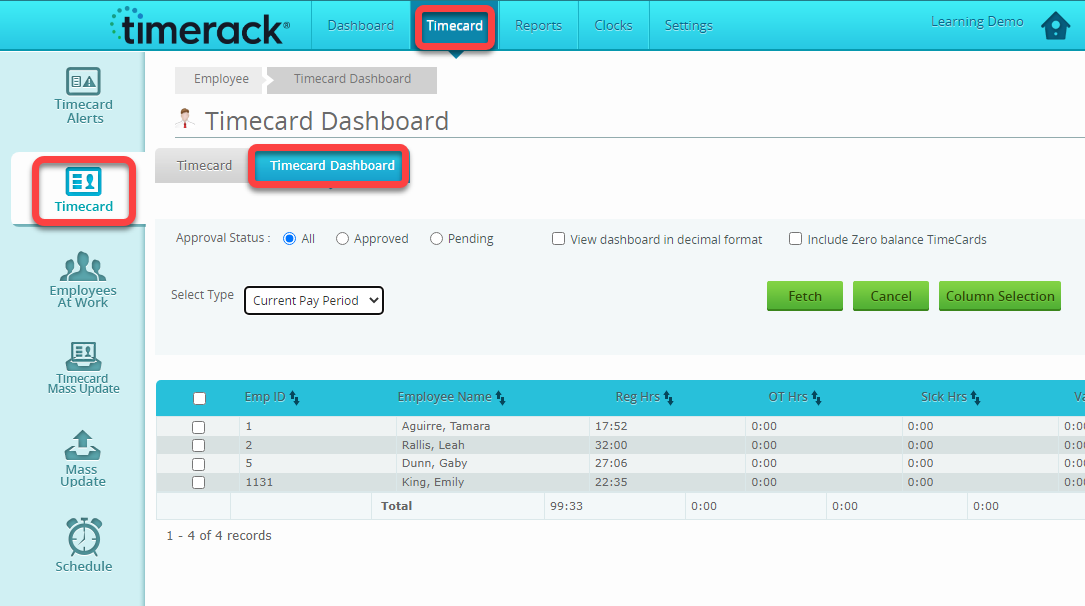The height and width of the screenshot is (606, 1085).
Task: Open the Current Pay Period dropdown
Action: pos(313,300)
